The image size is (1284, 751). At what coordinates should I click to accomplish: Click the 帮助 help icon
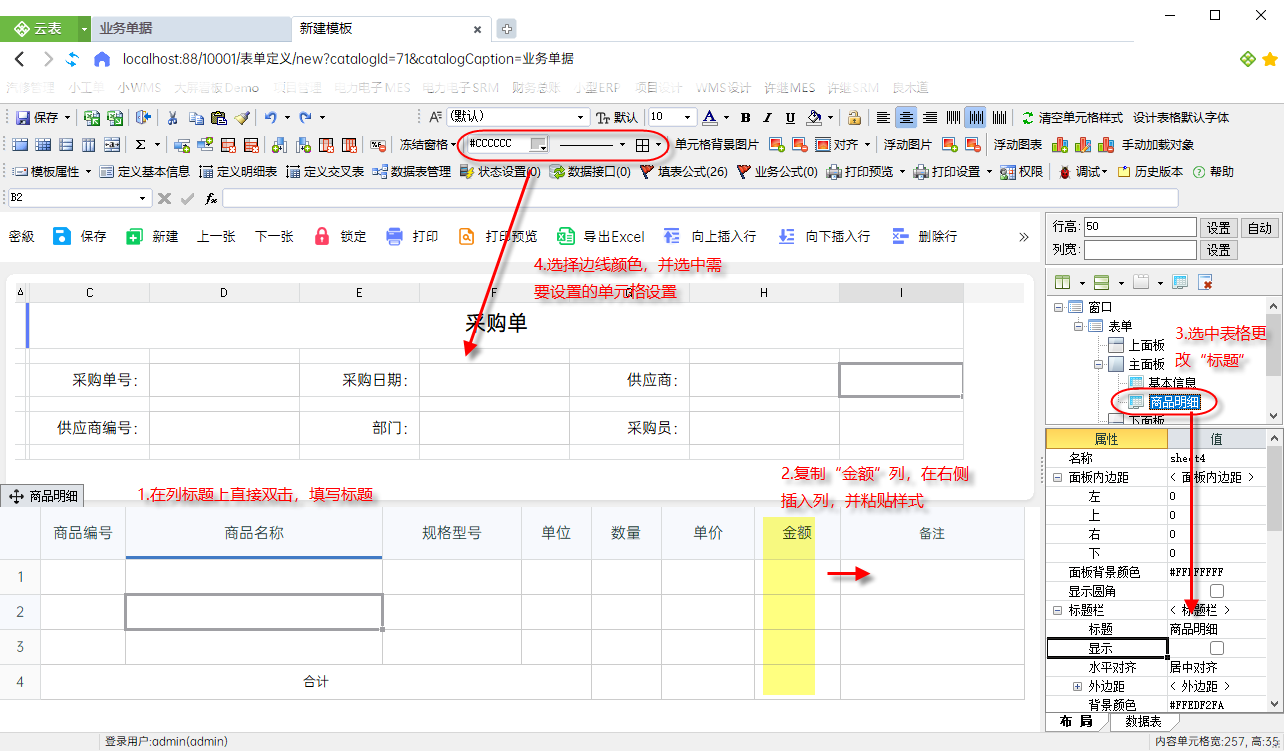coord(1198,172)
